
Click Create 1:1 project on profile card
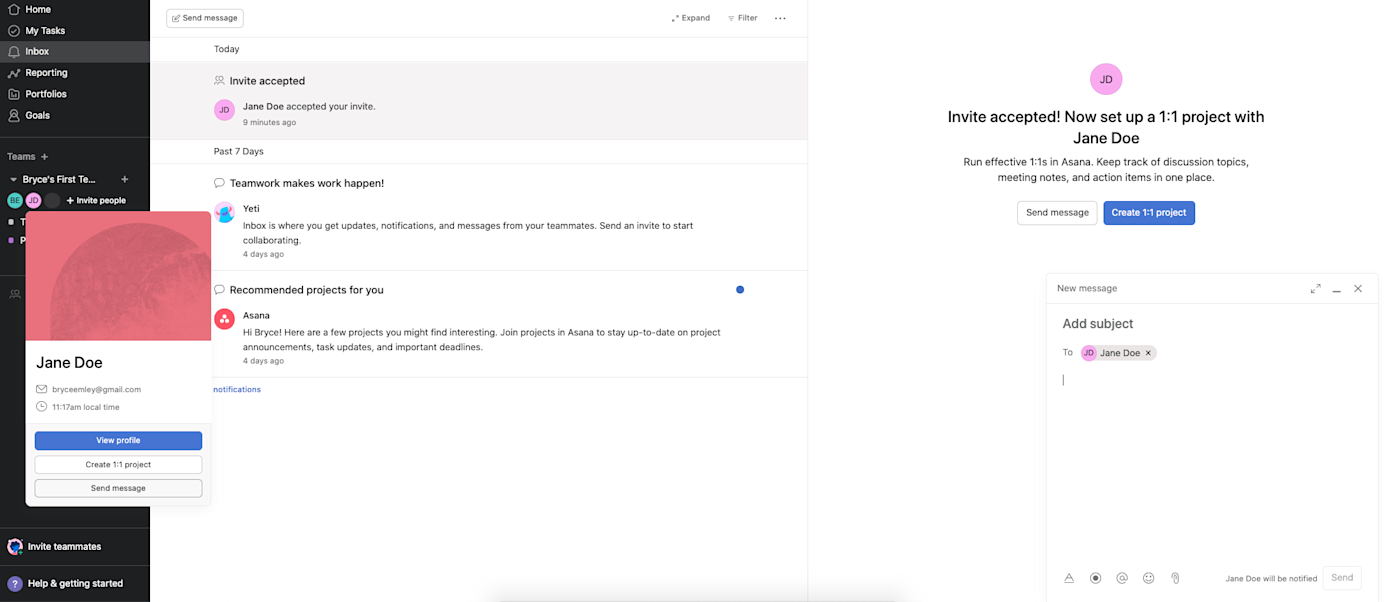(118, 465)
